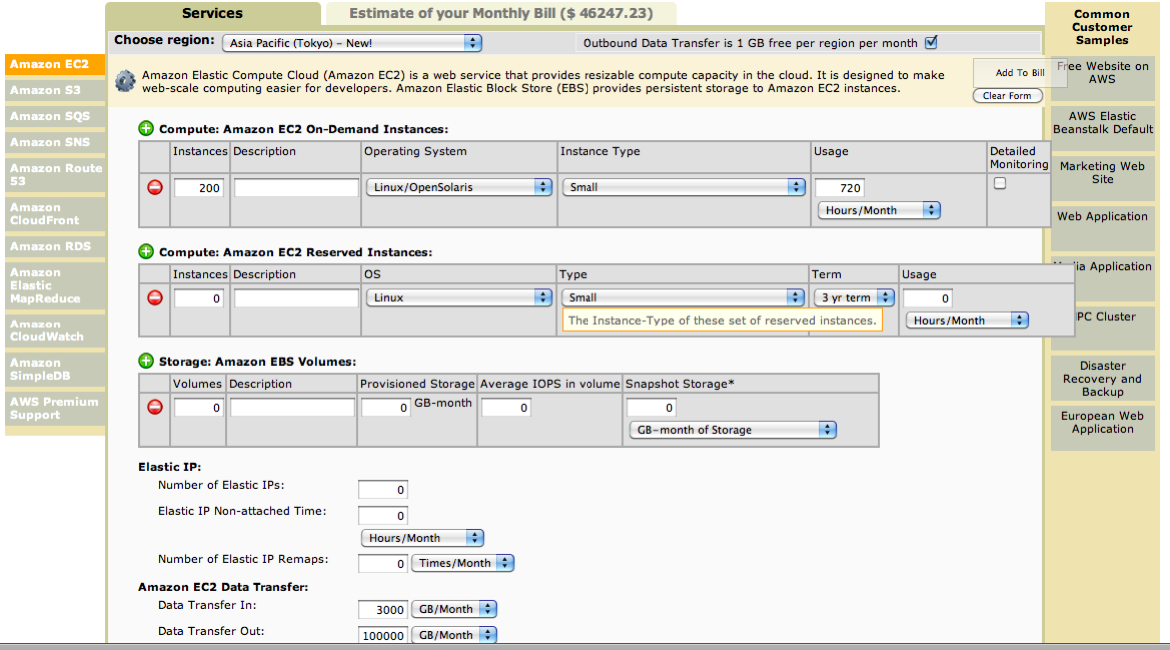The image size is (1170, 650).
Task: Open On-Demand usage Hours/Month dropdown
Action: click(879, 210)
